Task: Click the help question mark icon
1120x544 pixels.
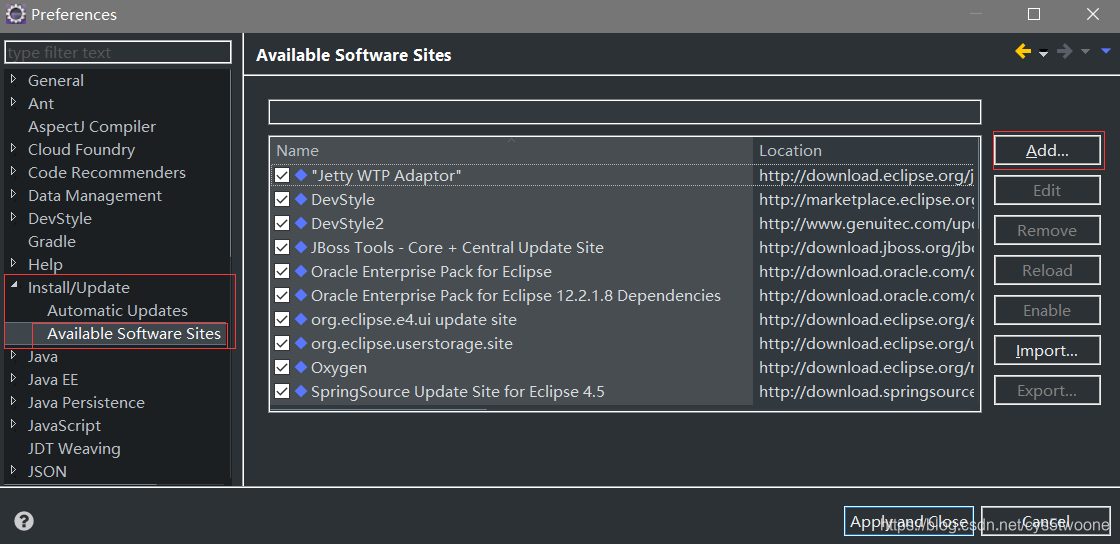Action: click(x=24, y=521)
